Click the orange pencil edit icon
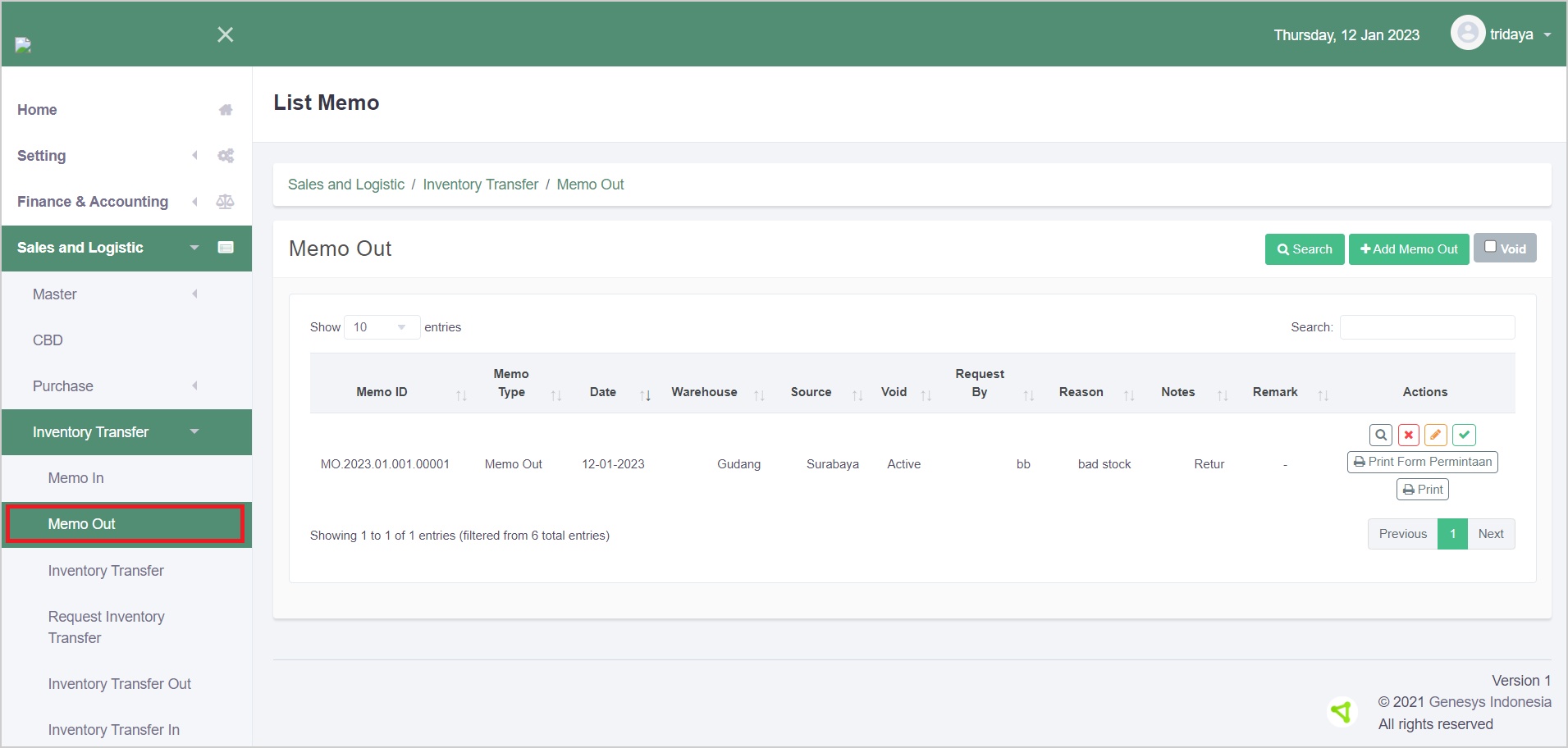Screen dimensions: 1568x748 point(1436,435)
